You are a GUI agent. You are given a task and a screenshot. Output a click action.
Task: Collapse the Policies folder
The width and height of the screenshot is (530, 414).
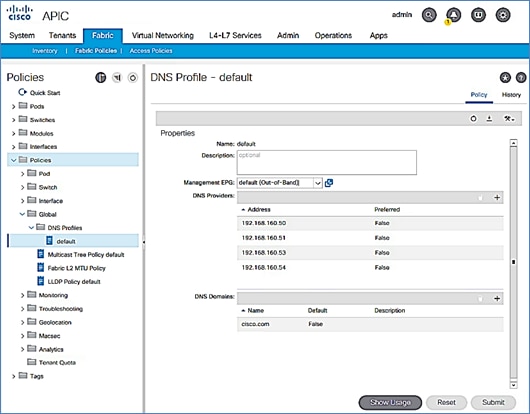pyautogui.click(x=14, y=160)
